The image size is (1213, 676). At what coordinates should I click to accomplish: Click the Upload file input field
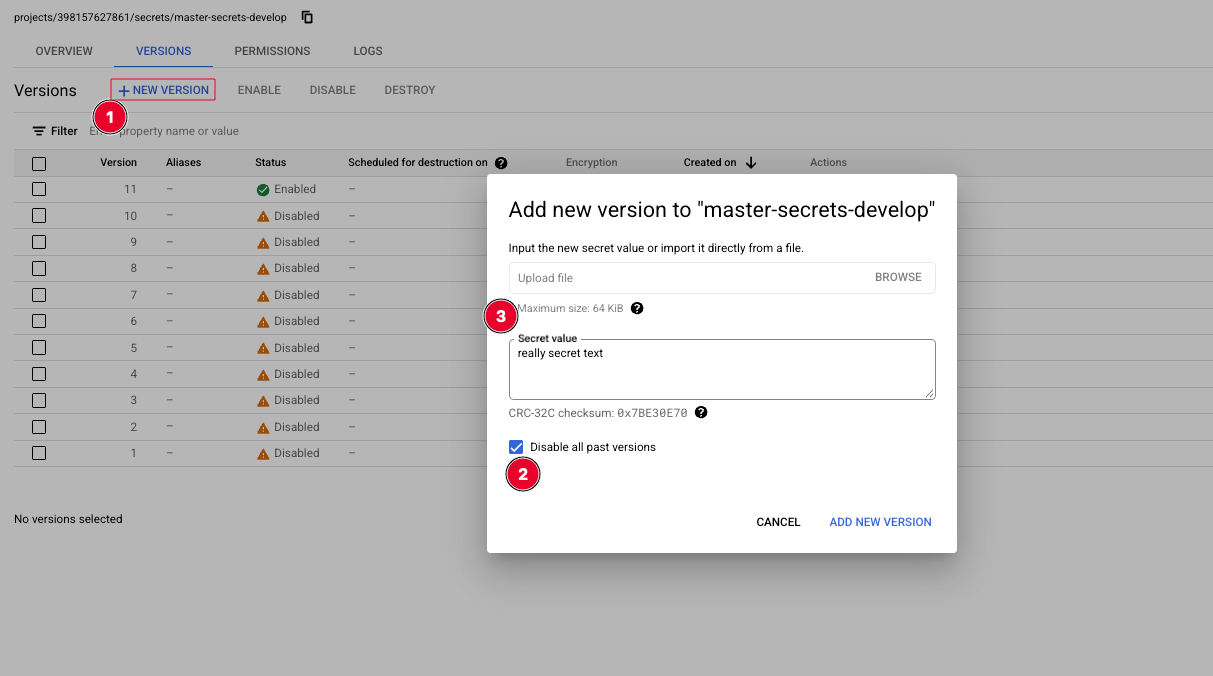coord(650,277)
